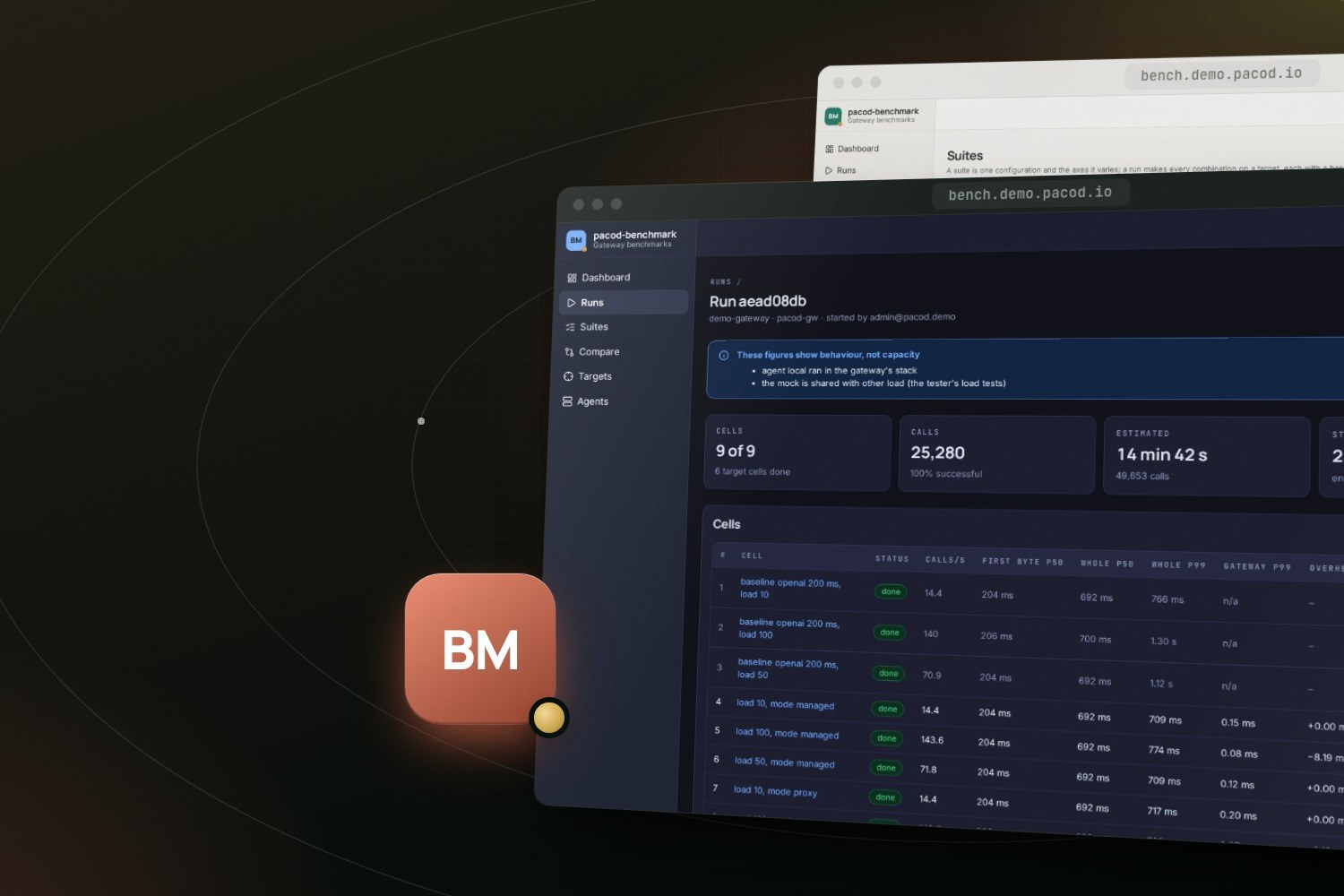Click the Compare icon in the dark sidebar
Screen dimensions: 1344x896
569,352
